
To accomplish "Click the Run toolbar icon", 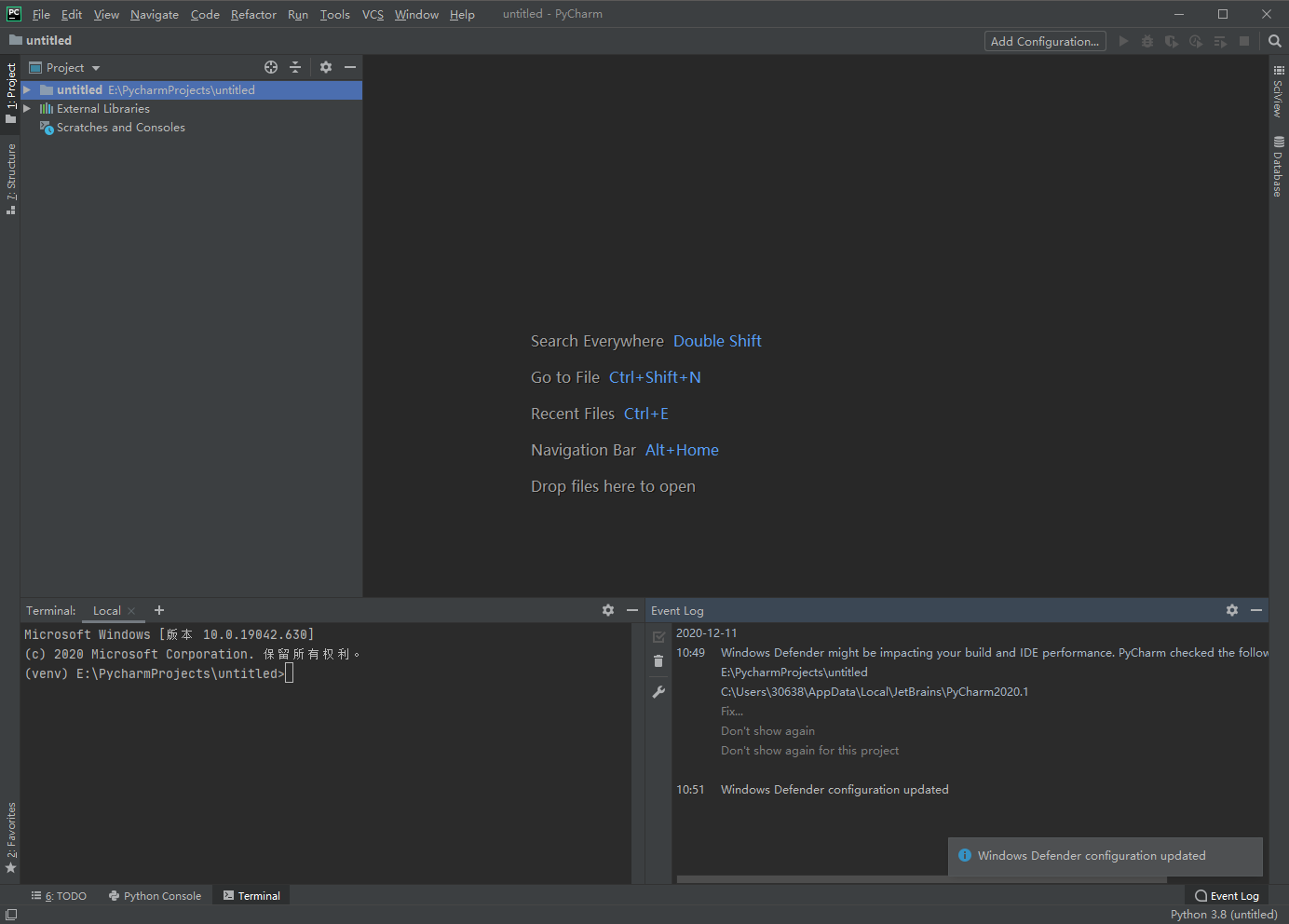I will coord(1123,41).
